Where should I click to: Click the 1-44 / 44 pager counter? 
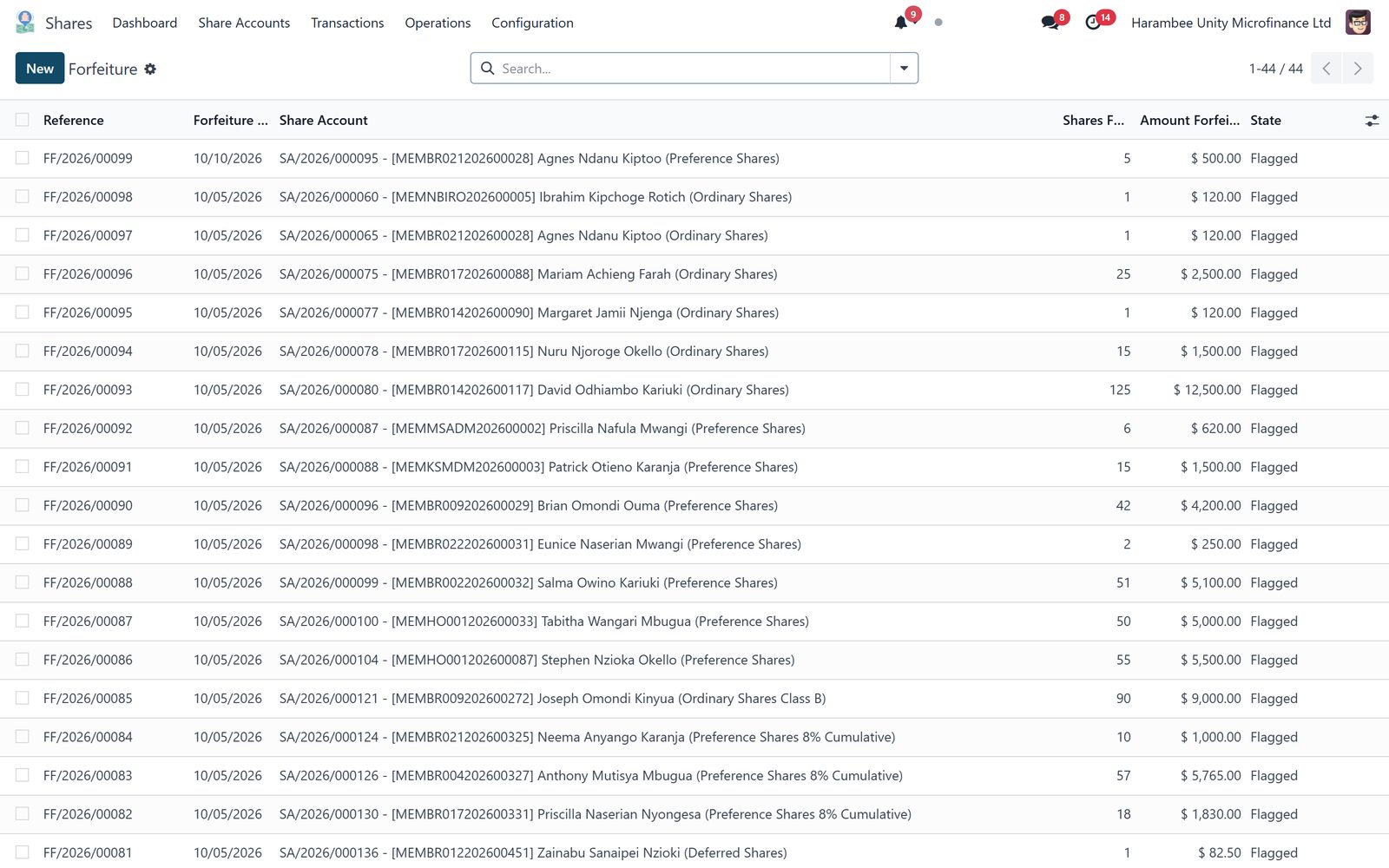(x=1275, y=69)
